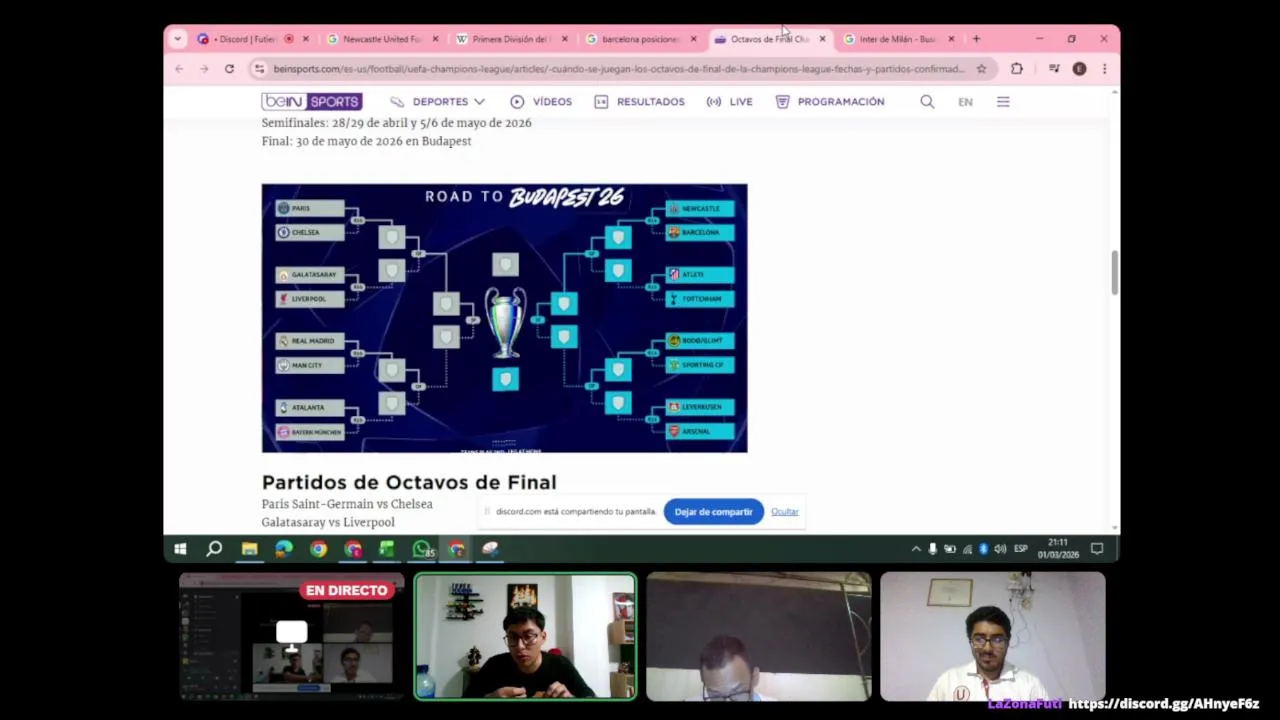The image size is (1280, 720).
Task: Select the EN DIRECTO screen-share thumbnail
Action: (292, 637)
